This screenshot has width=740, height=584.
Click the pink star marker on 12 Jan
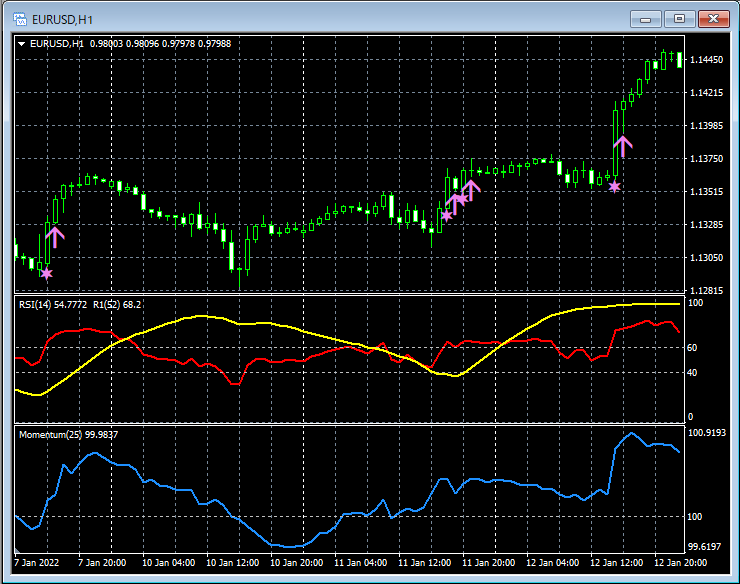(x=614, y=186)
